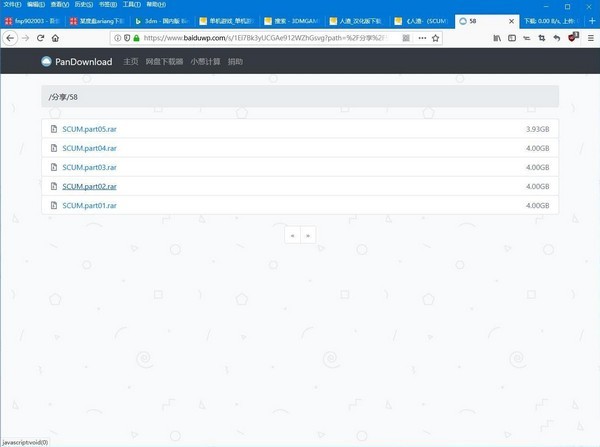
Task: Reload the current page
Action: (41, 38)
